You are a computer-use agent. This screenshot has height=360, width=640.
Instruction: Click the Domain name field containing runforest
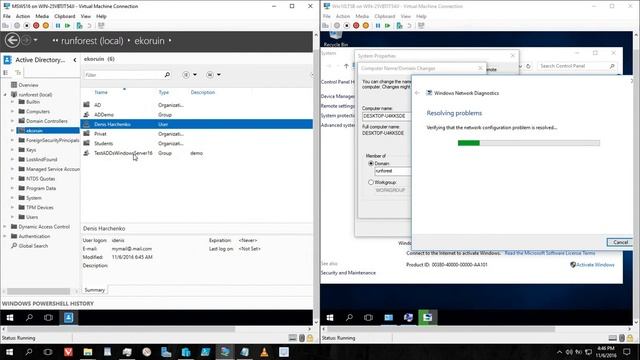point(393,171)
